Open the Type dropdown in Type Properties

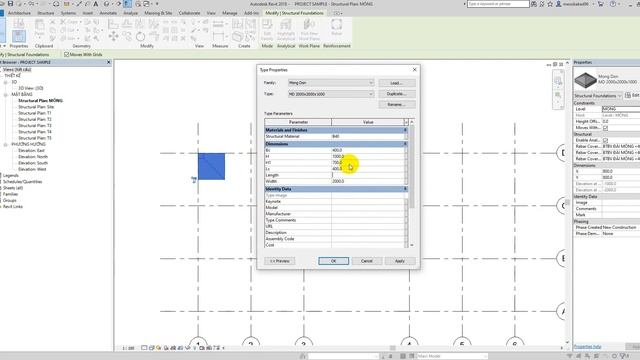pos(371,94)
